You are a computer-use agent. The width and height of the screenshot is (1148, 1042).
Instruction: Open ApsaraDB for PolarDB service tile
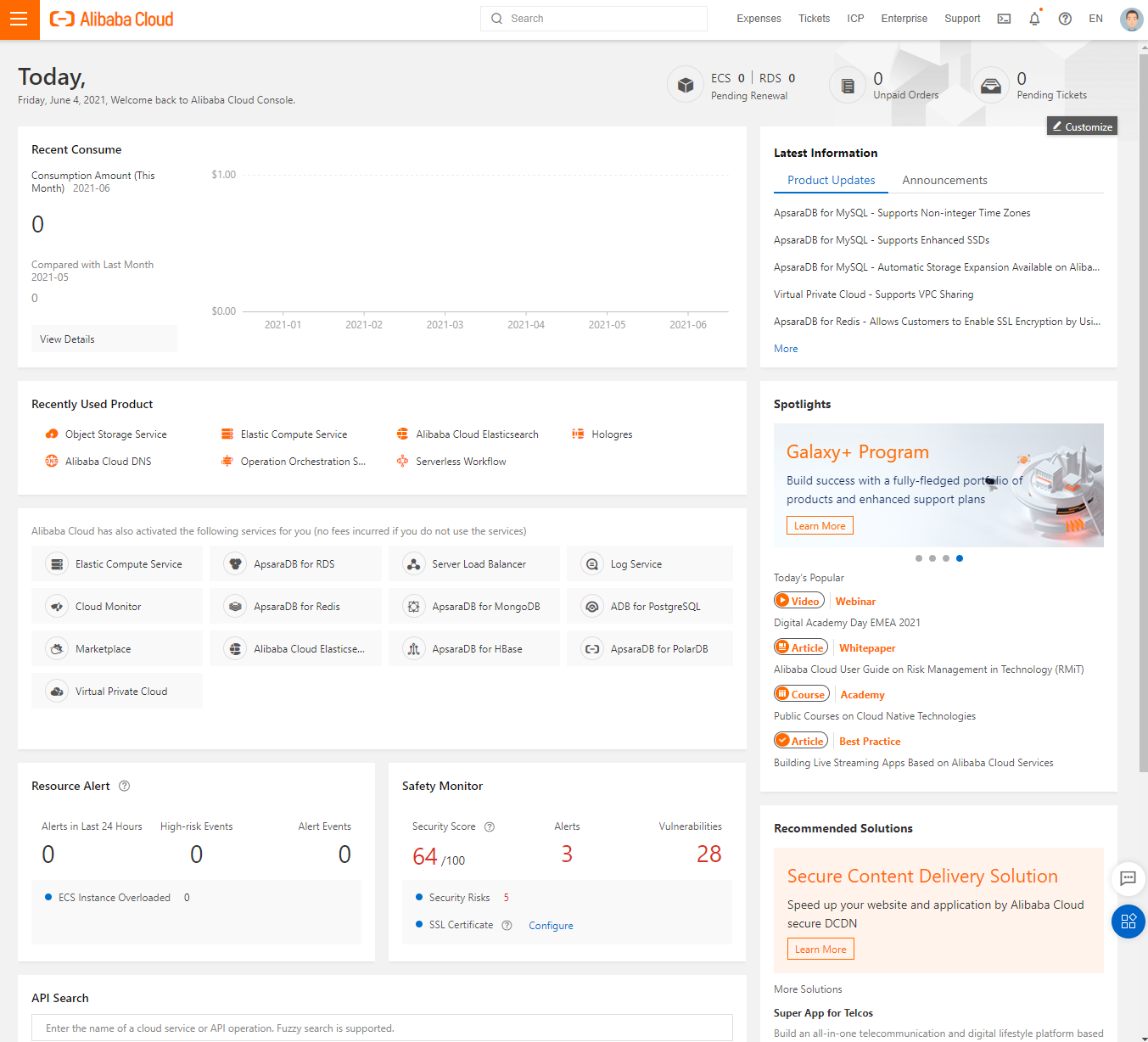click(x=650, y=648)
